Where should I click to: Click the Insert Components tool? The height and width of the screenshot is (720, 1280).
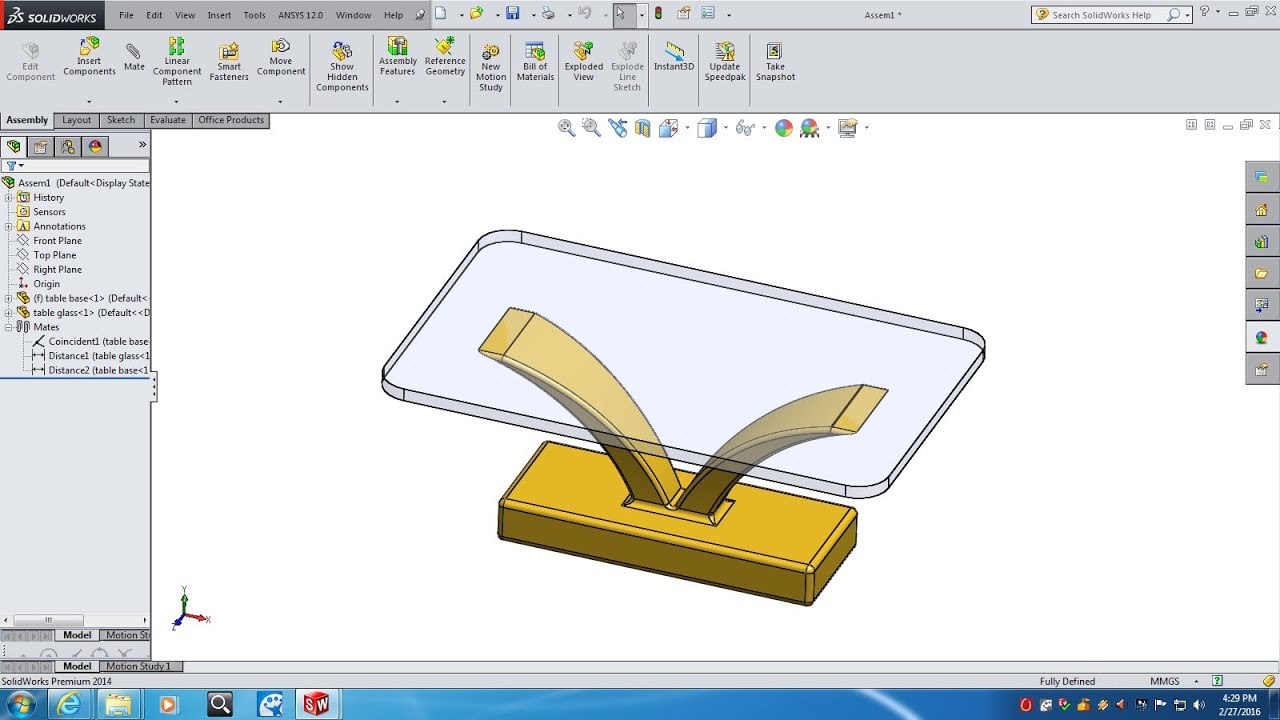click(89, 58)
